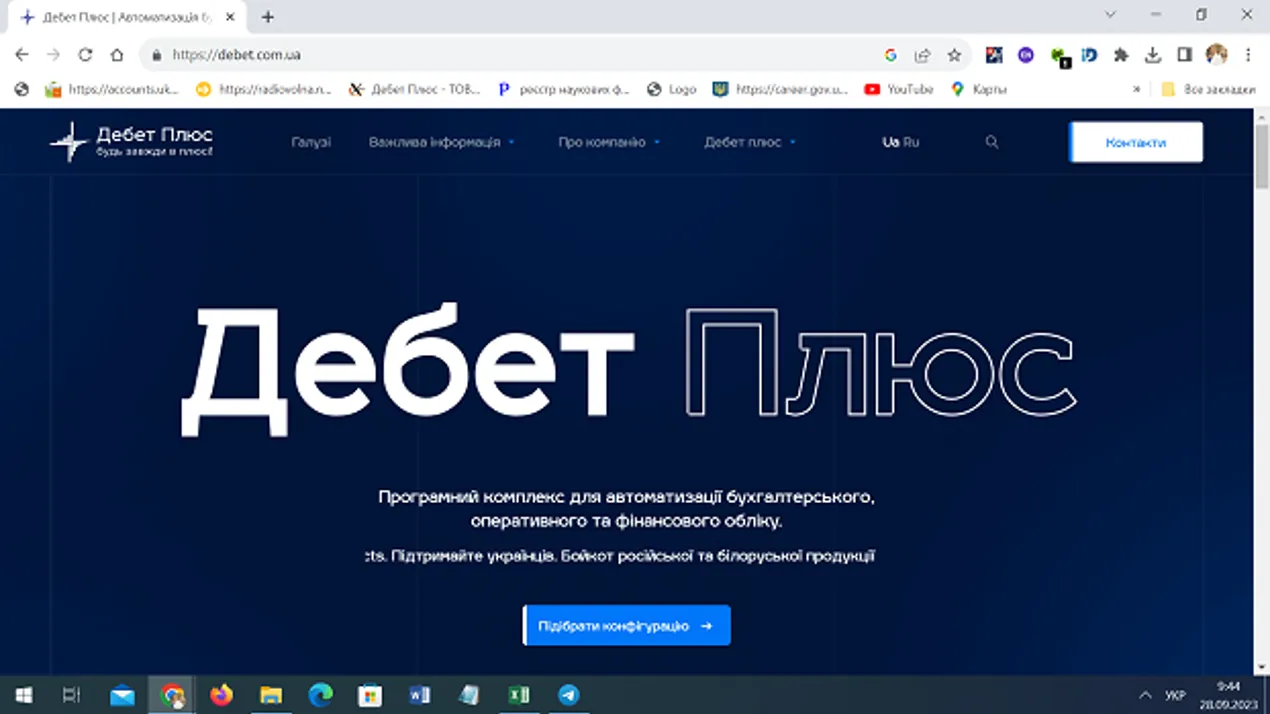1270x714 pixels.
Task: Open accounts.uk bookmark
Action: 112,89
